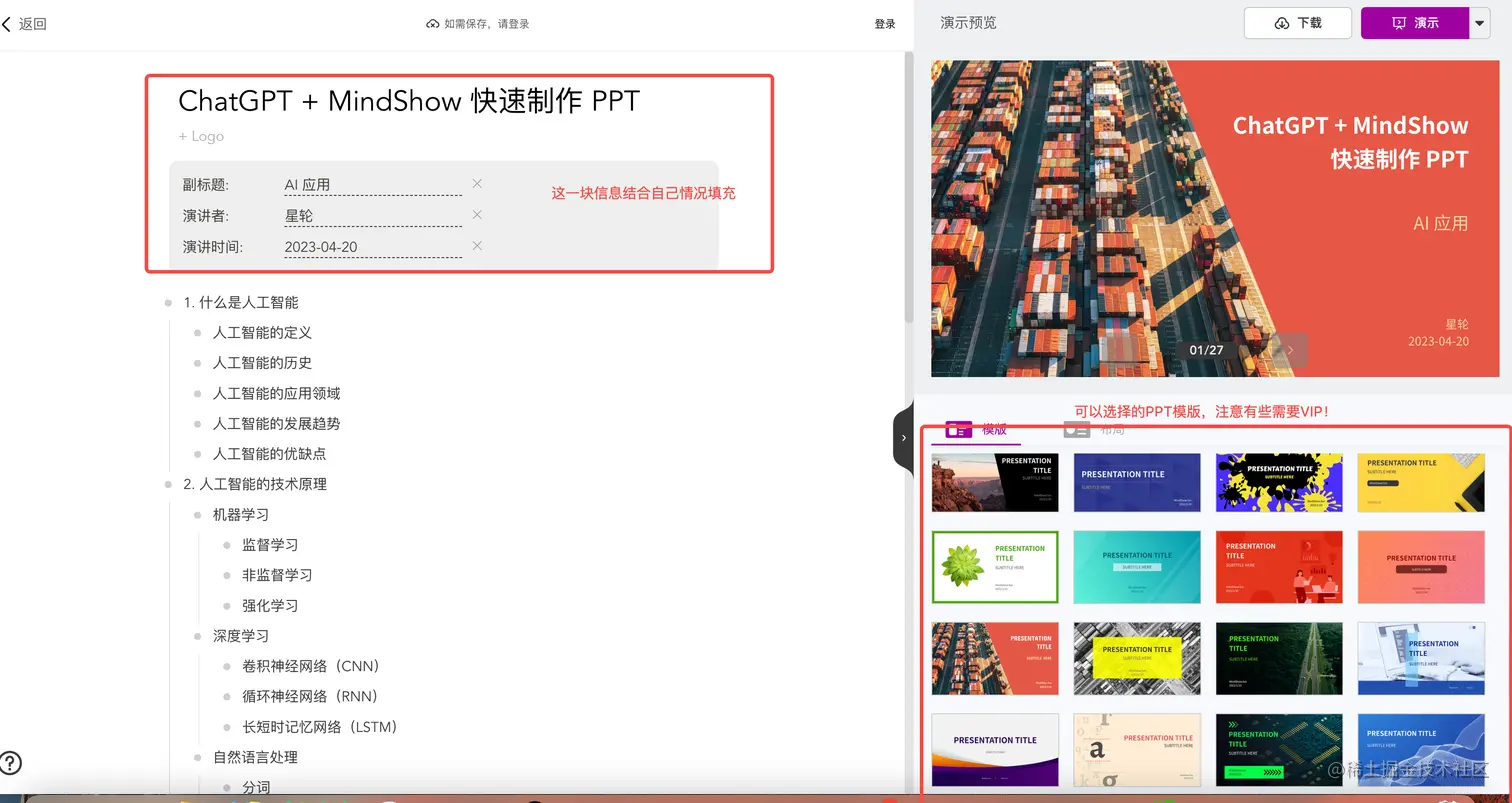Select the grayscale yellow-box template

click(x=1137, y=658)
